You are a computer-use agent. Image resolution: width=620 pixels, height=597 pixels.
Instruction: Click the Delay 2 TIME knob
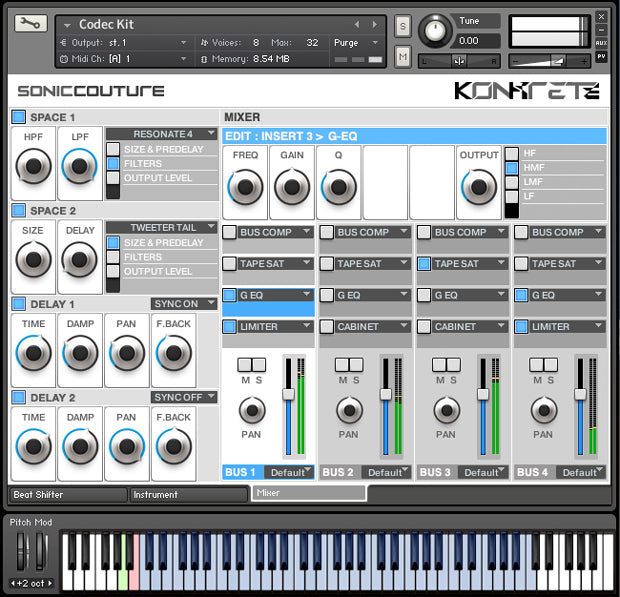coord(33,447)
